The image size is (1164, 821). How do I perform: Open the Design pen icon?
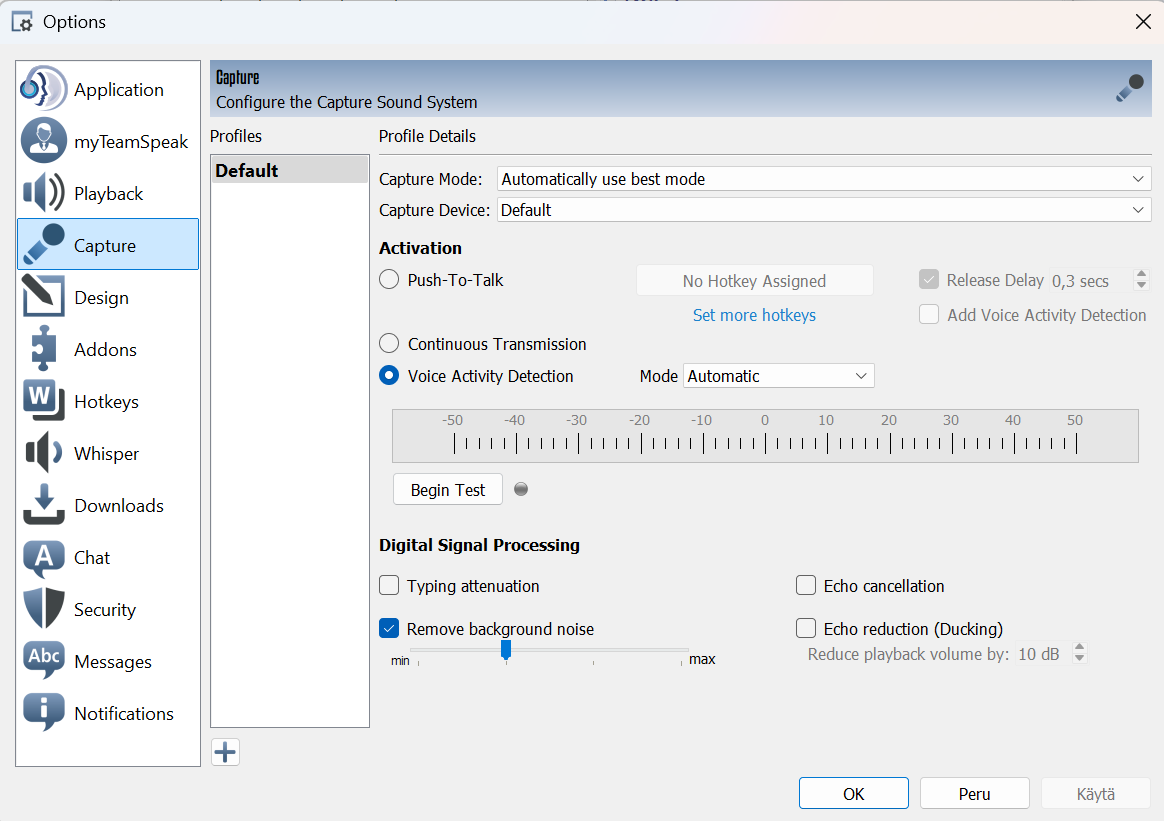[x=43, y=296]
